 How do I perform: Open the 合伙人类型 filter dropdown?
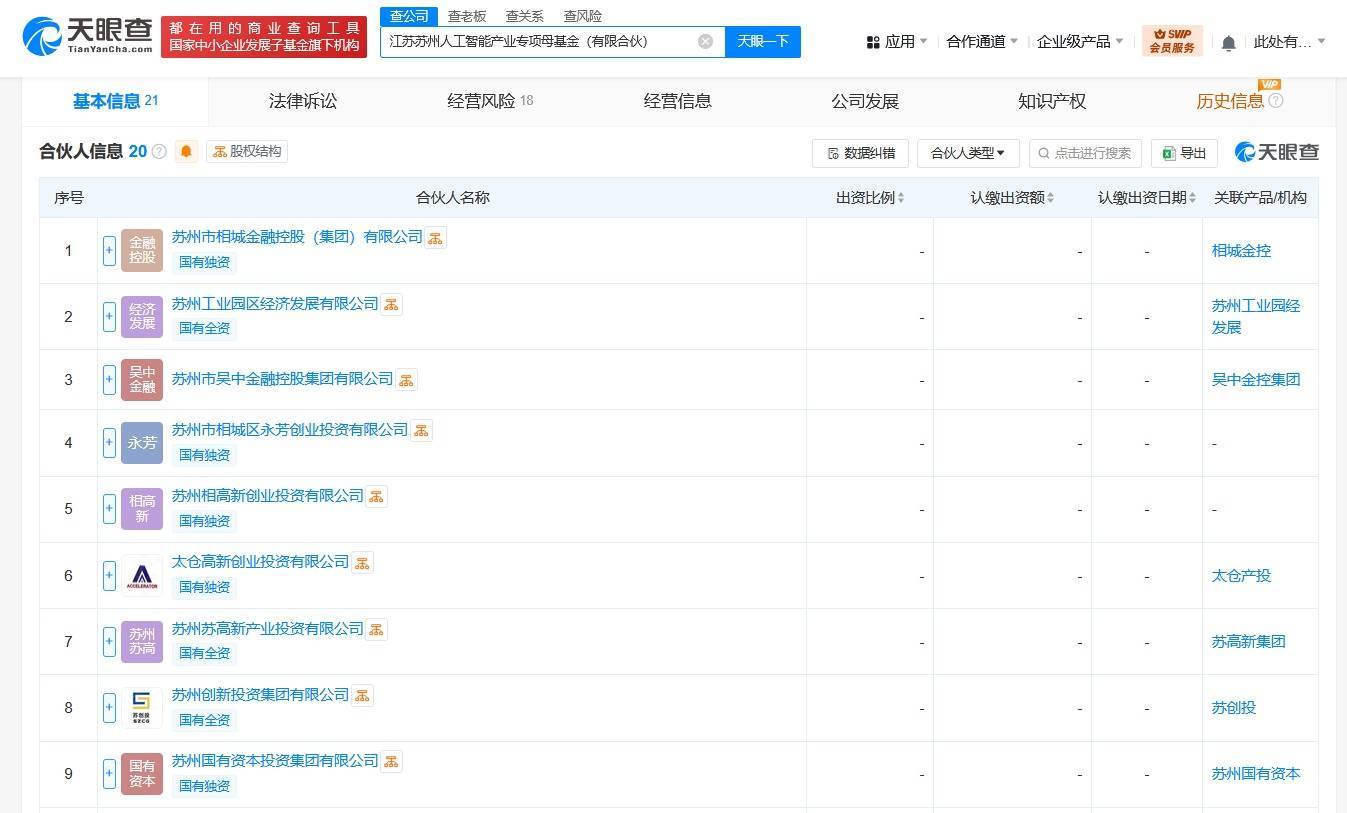pyautogui.click(x=967, y=153)
